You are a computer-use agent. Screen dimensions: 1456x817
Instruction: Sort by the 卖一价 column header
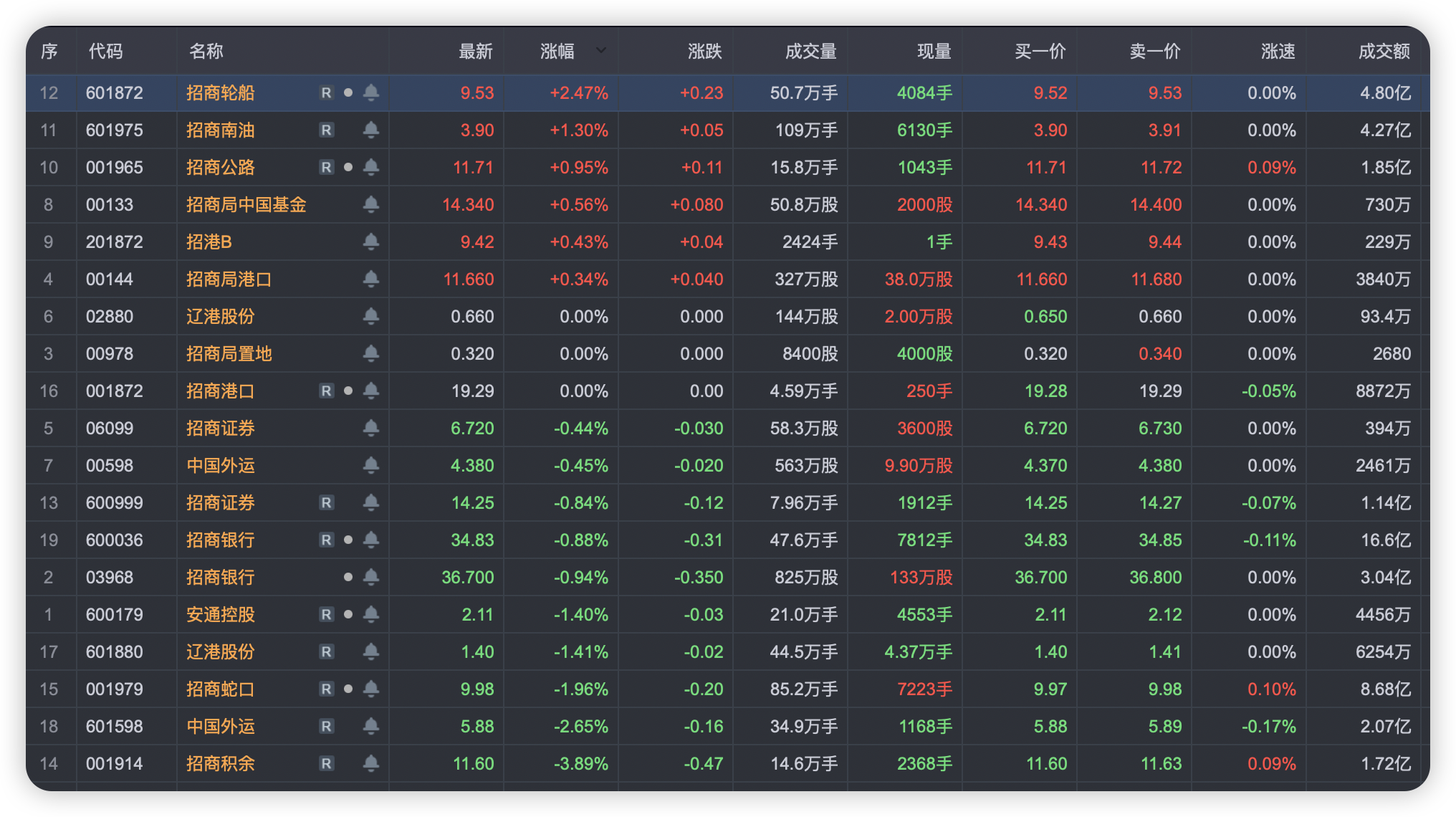pos(1155,51)
